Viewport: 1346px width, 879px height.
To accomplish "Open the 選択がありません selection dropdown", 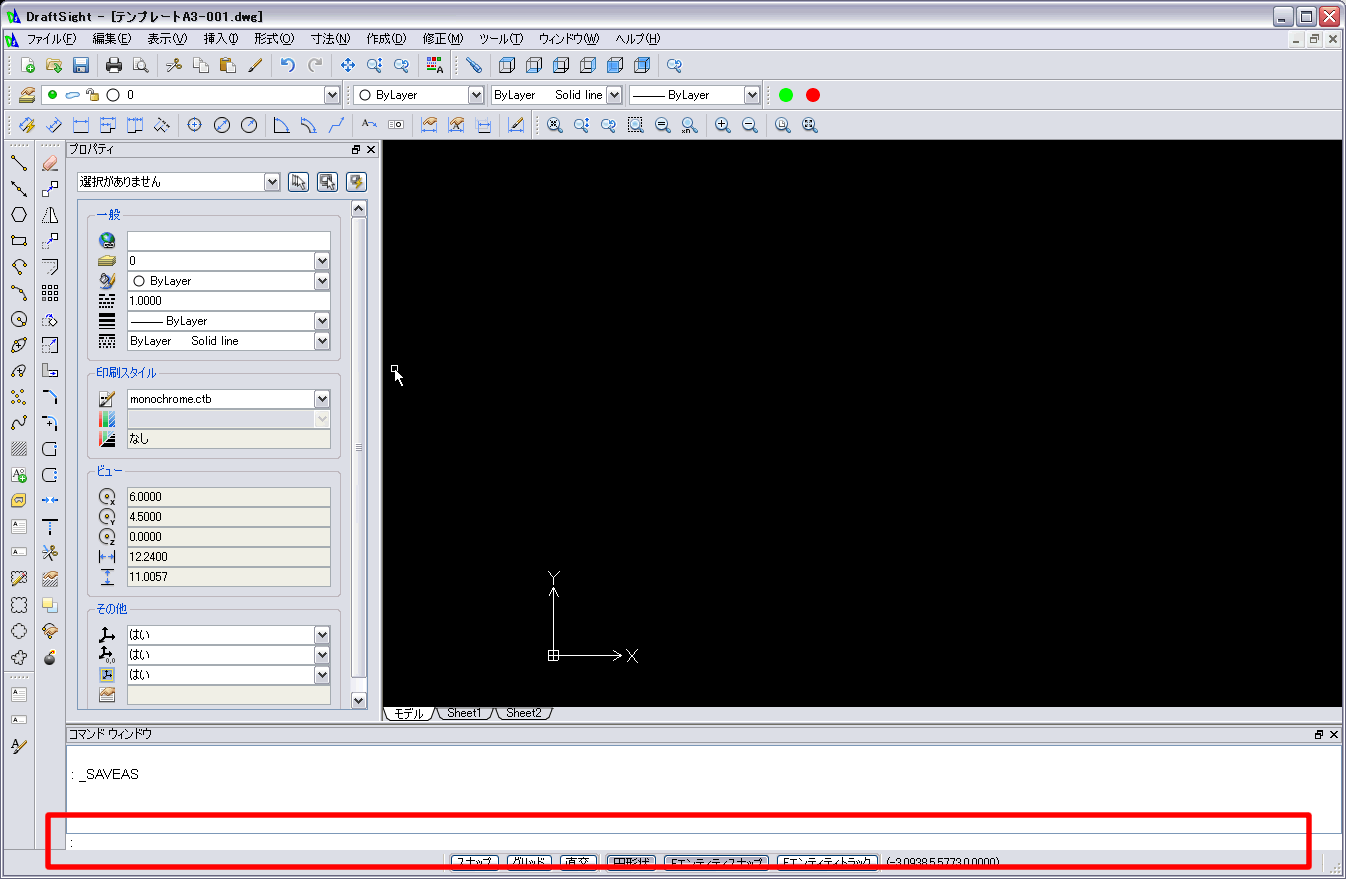I will pos(272,182).
